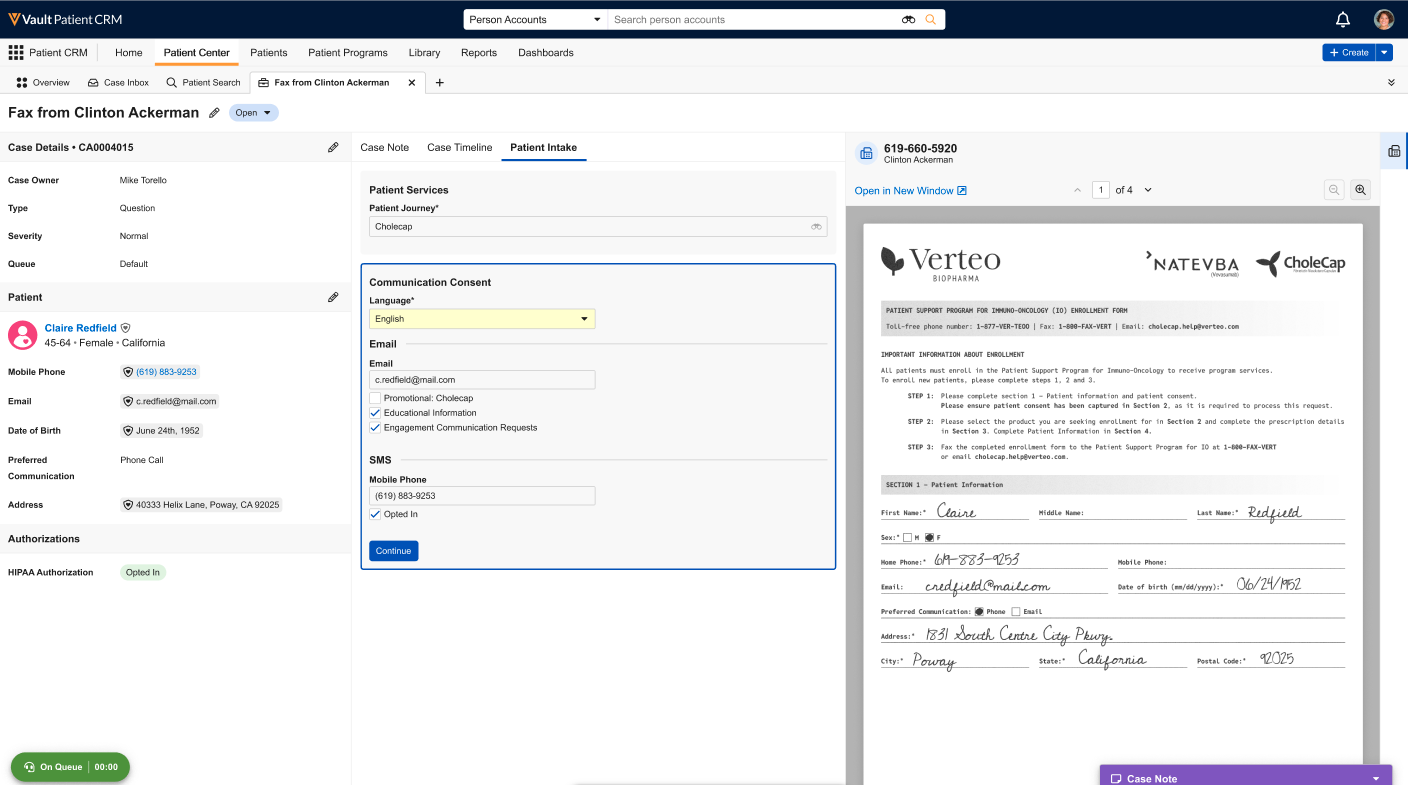Image resolution: width=1408 pixels, height=785 pixels.
Task: Enable the Promotional: Cholecap checkbox
Action: (375, 398)
